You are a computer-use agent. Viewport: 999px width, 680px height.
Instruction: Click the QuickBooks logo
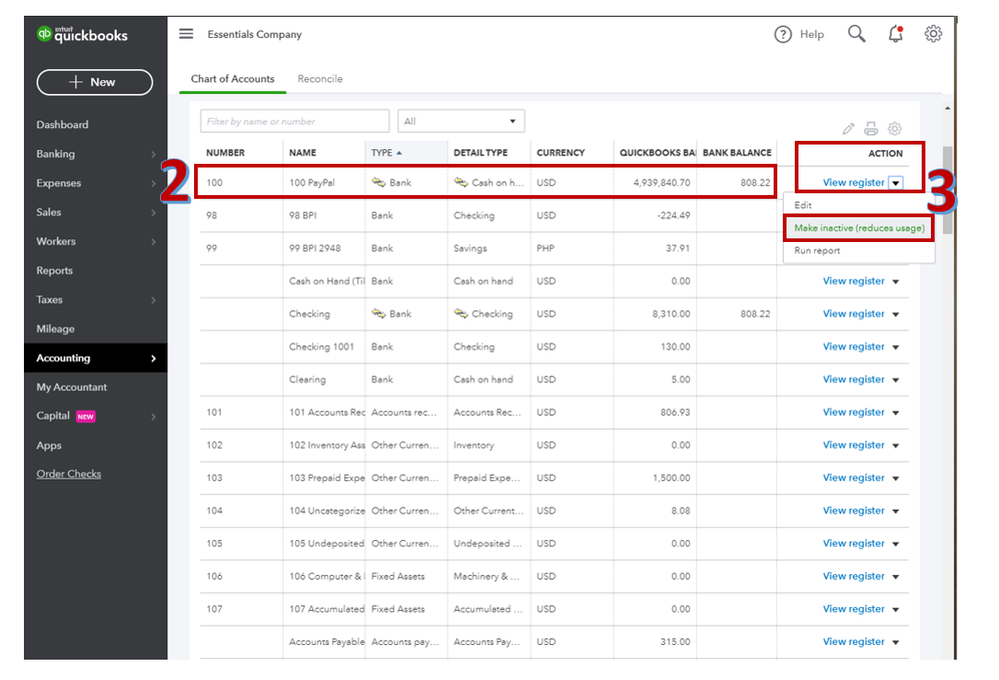point(82,34)
